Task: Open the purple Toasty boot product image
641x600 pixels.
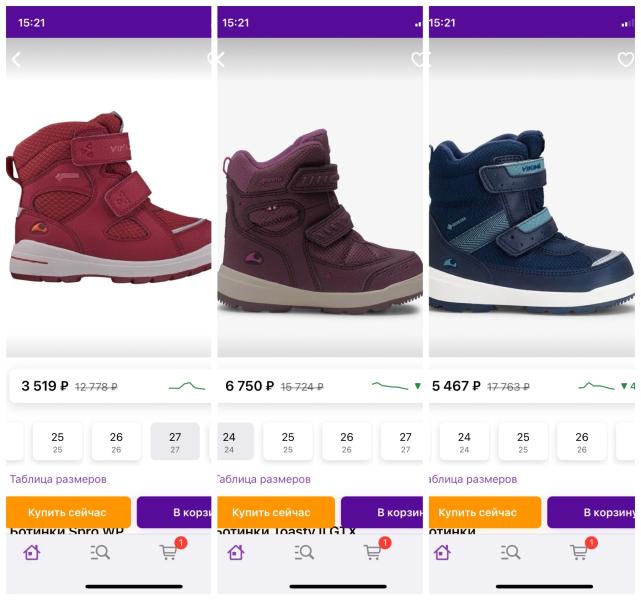Action: (x=320, y=223)
